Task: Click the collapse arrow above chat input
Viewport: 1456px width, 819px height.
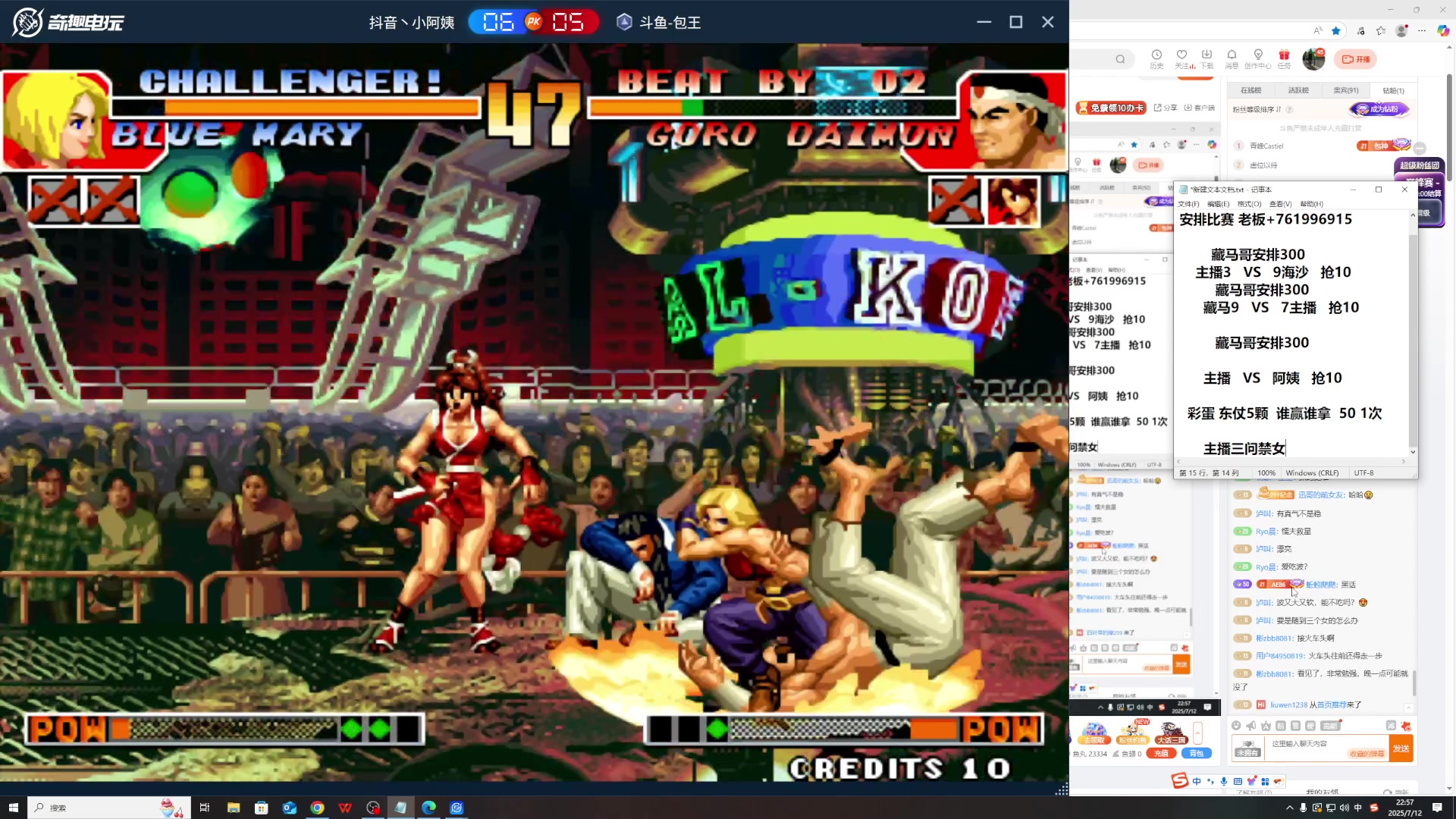Action: (1409, 708)
